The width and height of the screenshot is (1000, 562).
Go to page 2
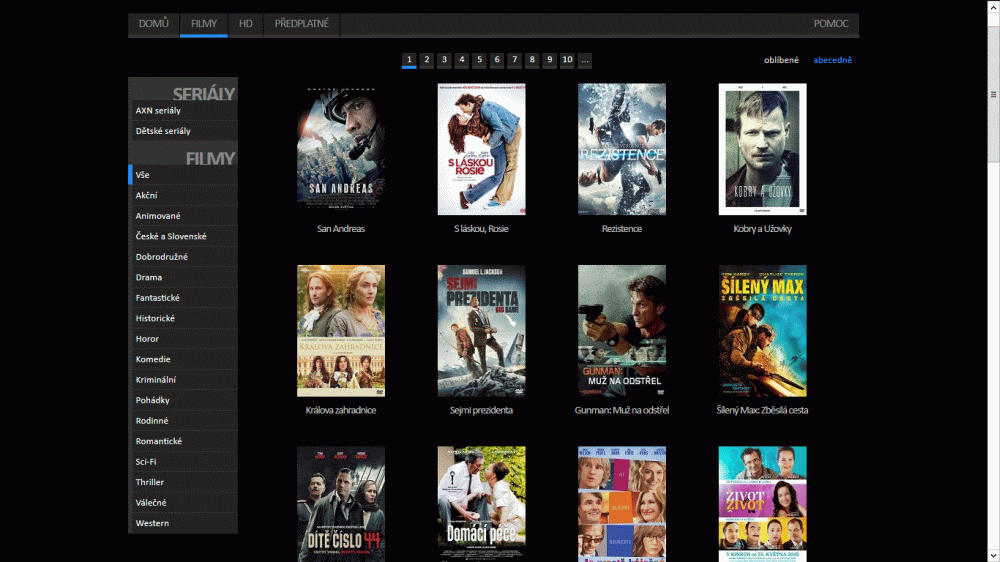pyautogui.click(x=427, y=60)
